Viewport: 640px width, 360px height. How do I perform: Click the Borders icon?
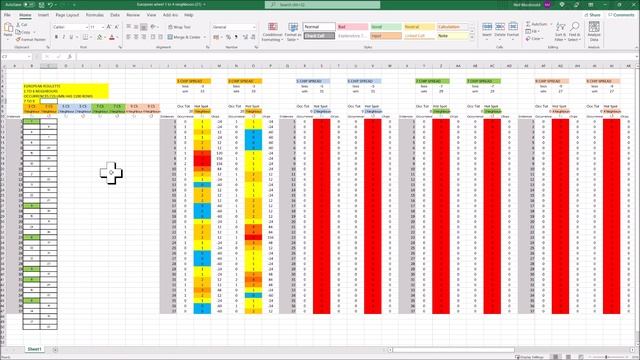(x=85, y=37)
